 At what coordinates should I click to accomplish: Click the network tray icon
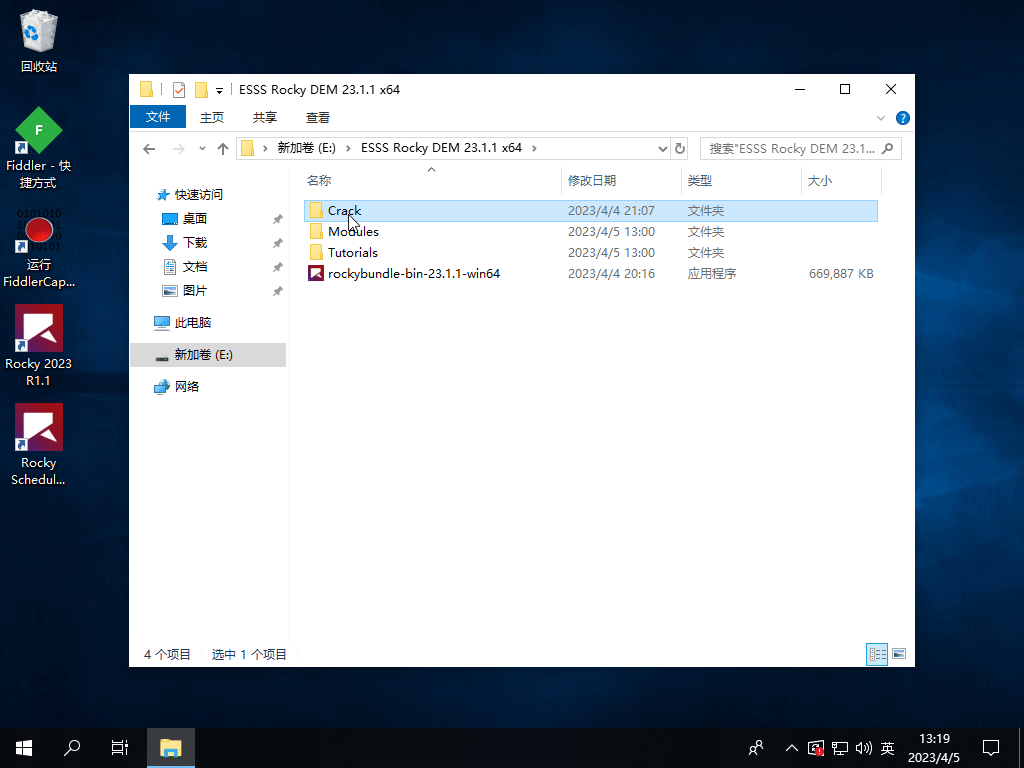click(x=840, y=748)
